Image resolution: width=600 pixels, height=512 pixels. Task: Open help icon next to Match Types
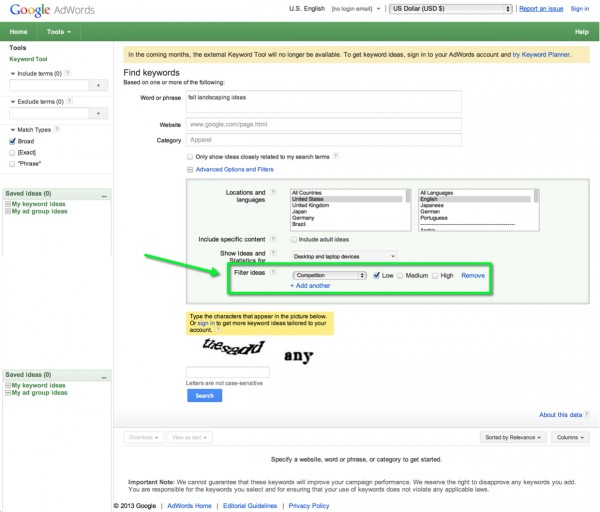coord(57,129)
